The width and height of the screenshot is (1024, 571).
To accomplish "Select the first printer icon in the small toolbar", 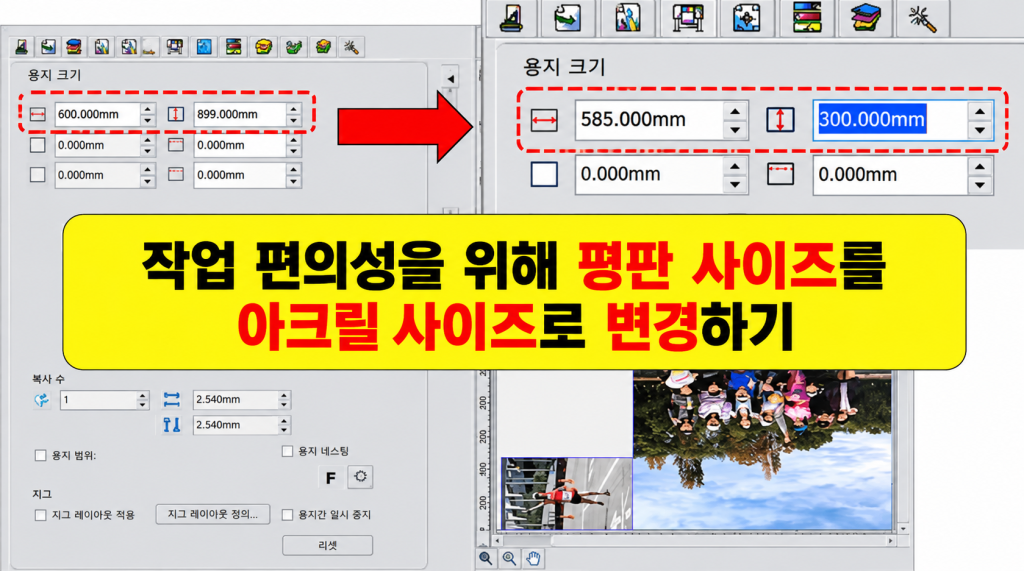I will pos(22,47).
